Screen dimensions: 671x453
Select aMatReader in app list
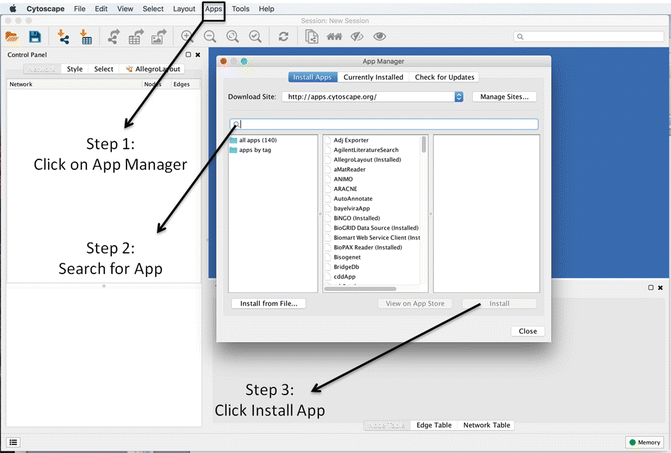click(x=350, y=169)
